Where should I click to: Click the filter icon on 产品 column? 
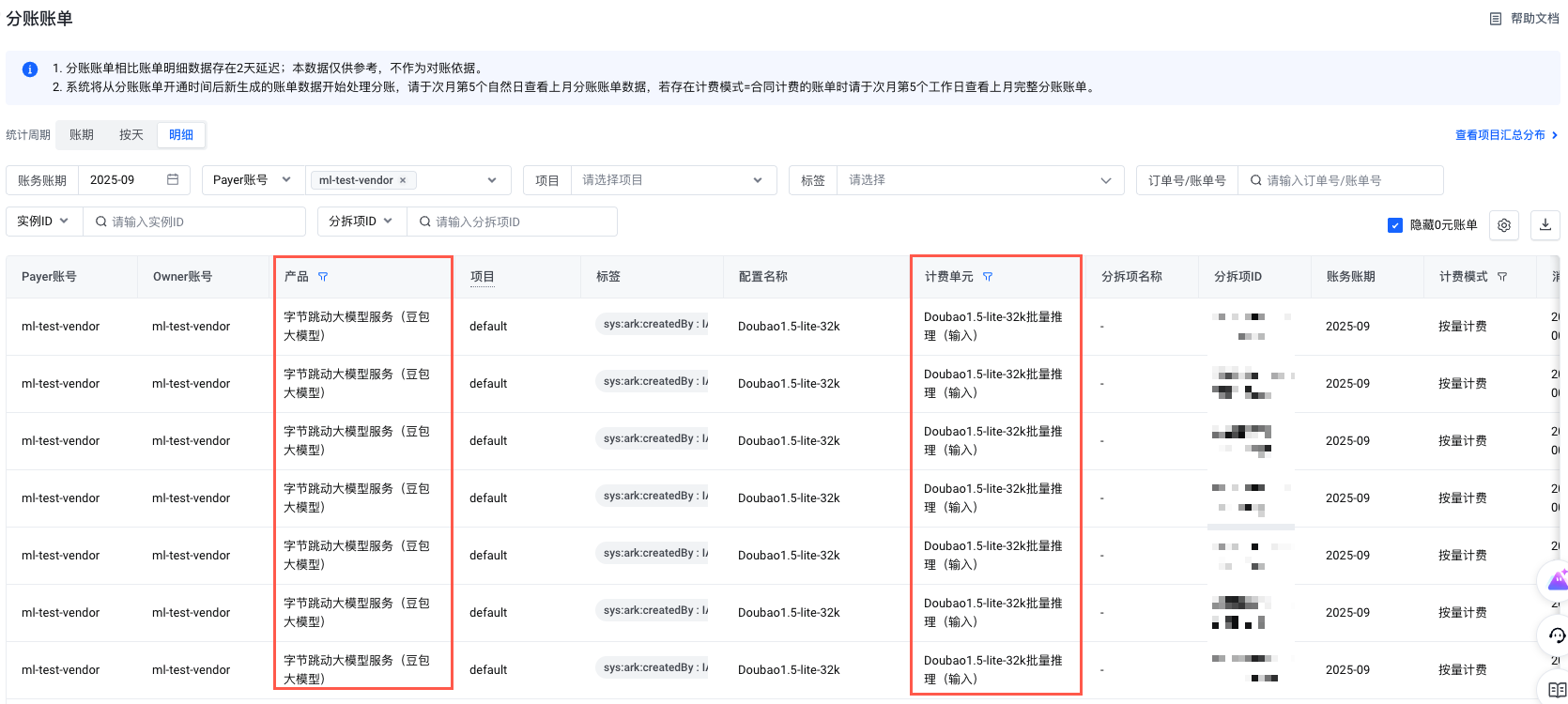coord(323,277)
